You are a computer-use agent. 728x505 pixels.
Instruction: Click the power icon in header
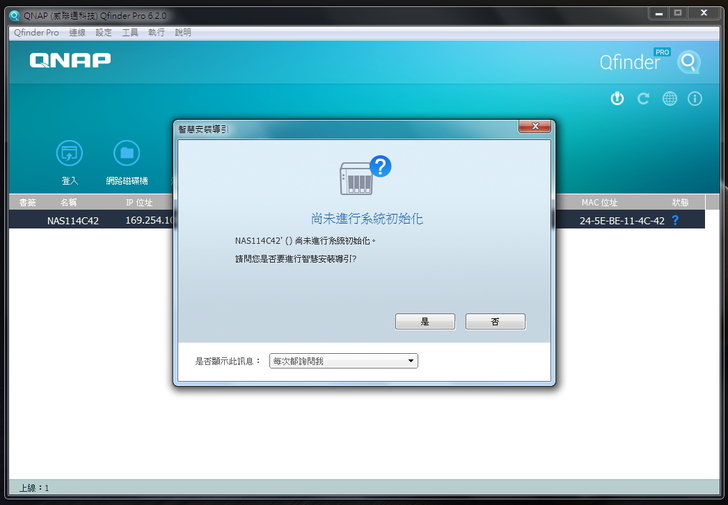617,98
